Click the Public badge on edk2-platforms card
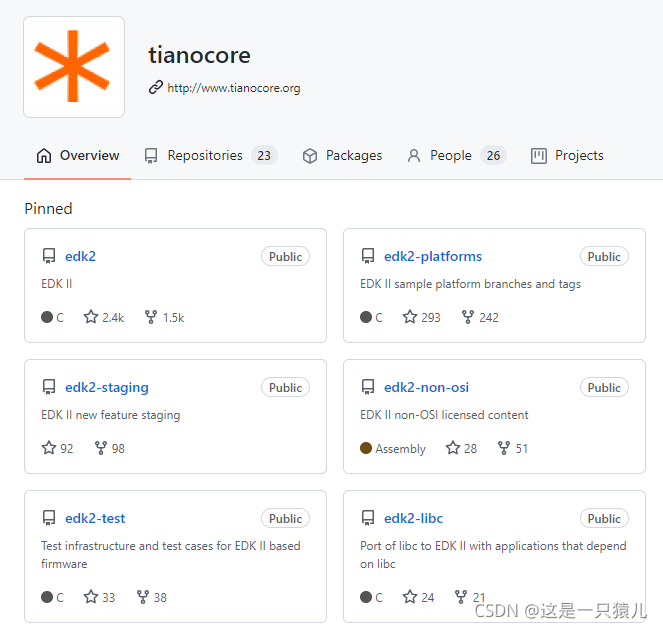The height and width of the screenshot is (628, 663). pos(604,256)
